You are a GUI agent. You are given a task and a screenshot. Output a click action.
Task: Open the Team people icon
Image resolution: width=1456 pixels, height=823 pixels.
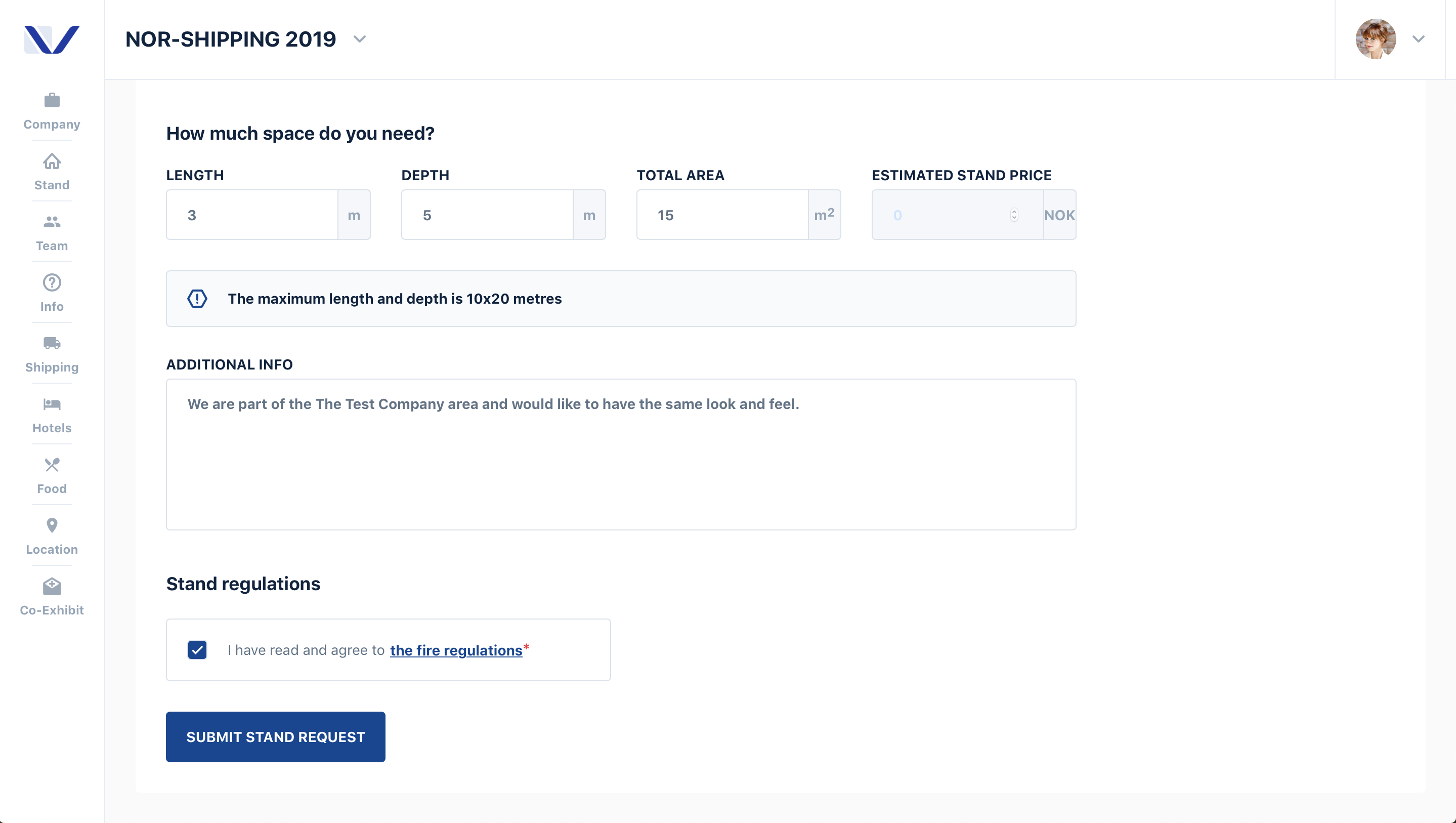52,222
